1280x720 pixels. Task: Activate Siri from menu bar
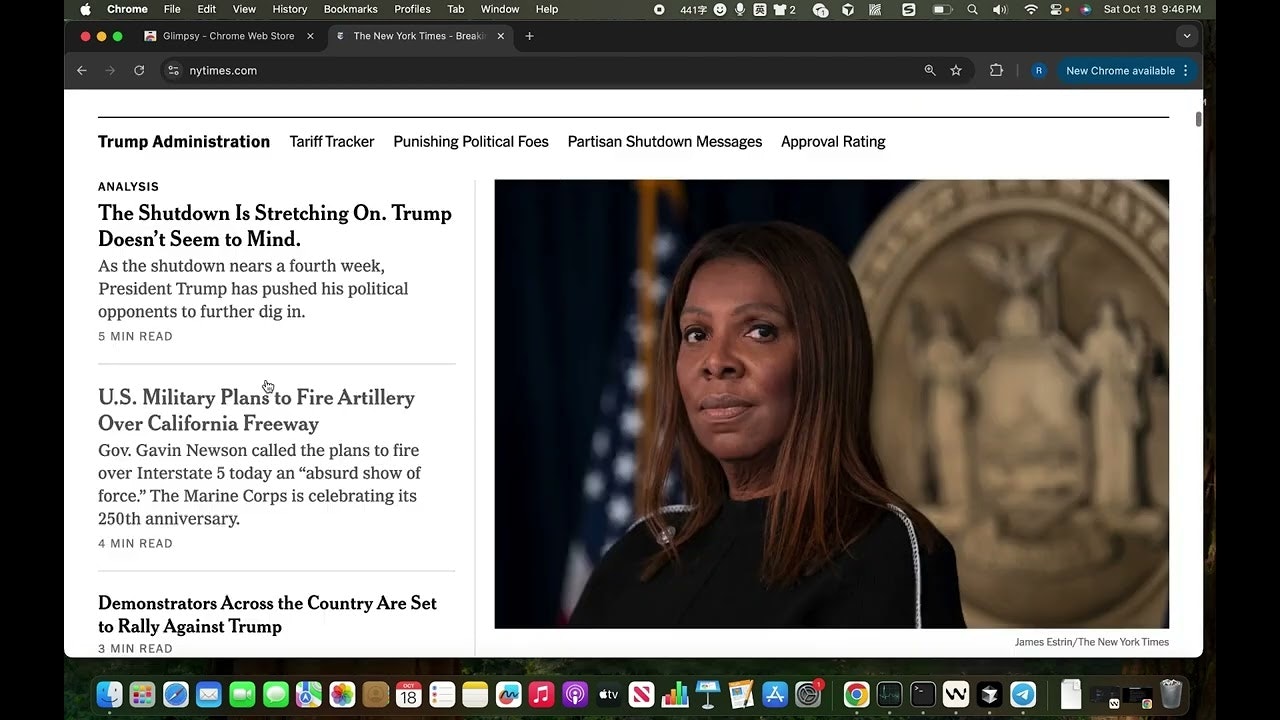pyautogui.click(x=1085, y=9)
